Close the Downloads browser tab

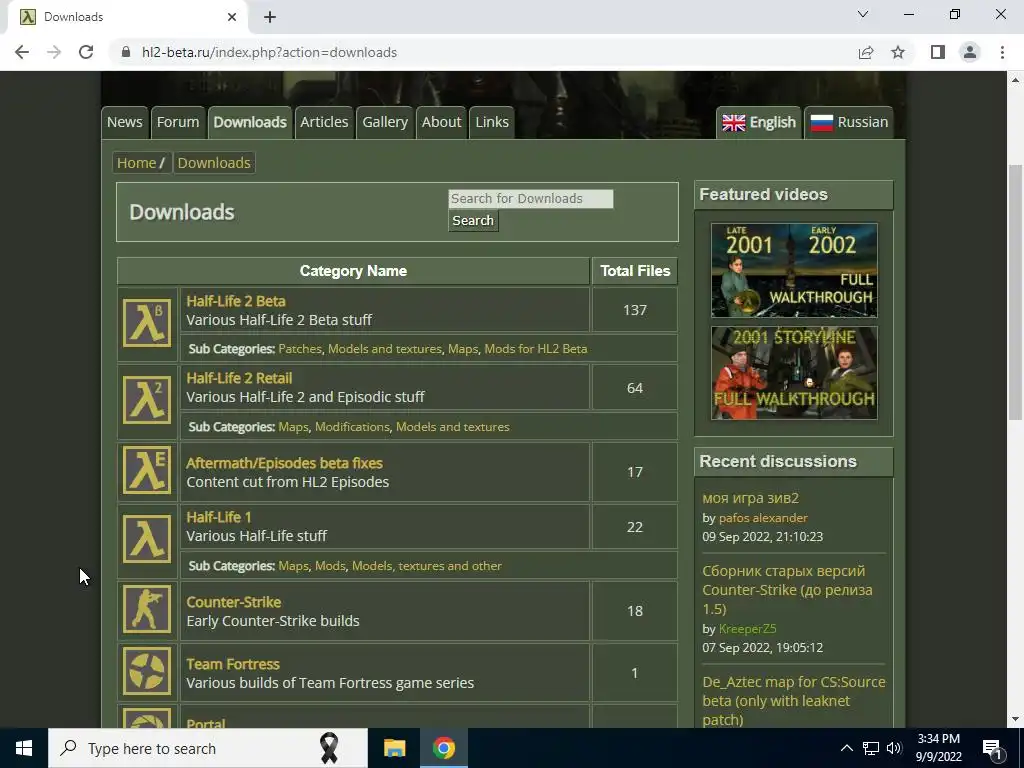232,17
